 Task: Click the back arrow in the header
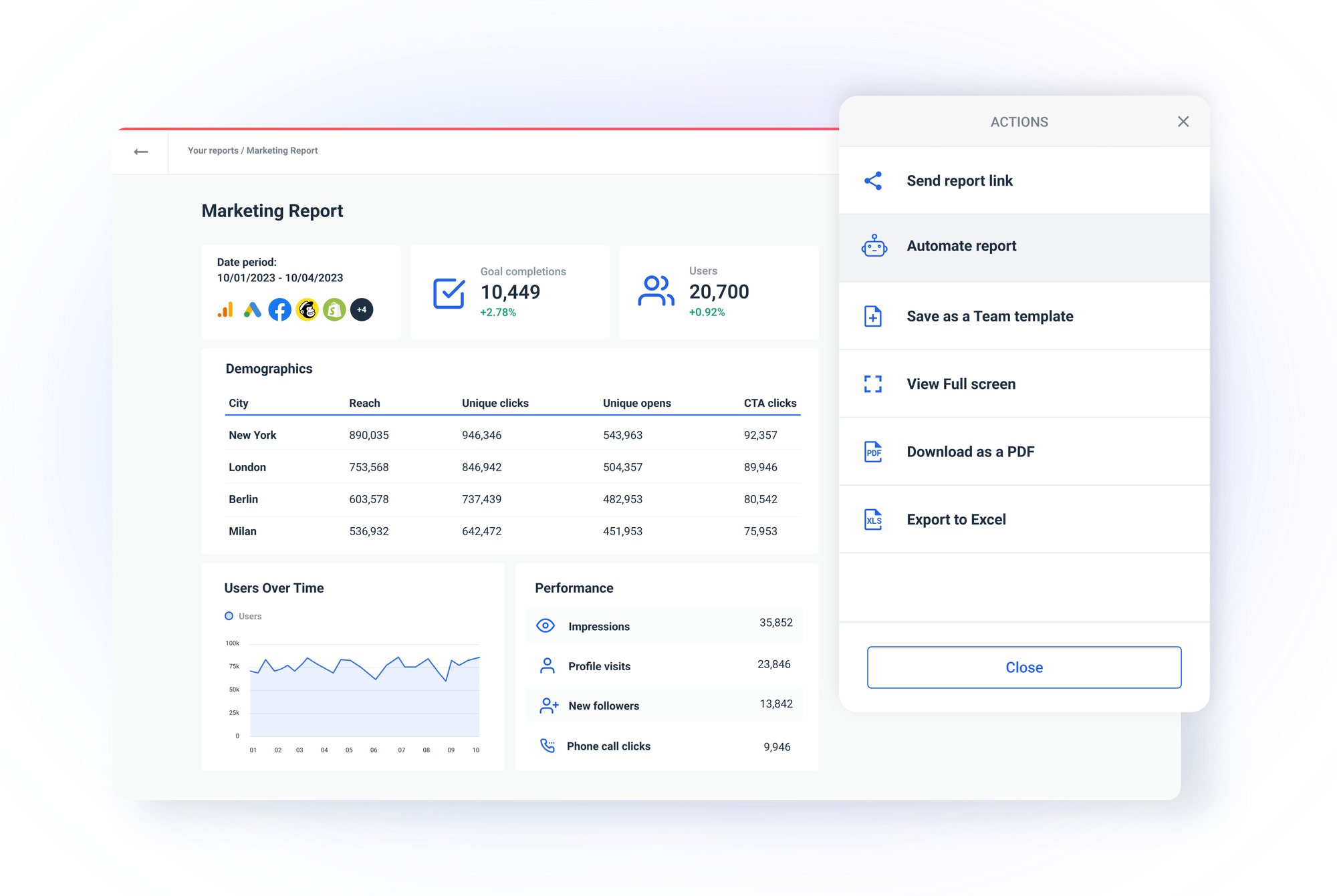click(x=142, y=152)
